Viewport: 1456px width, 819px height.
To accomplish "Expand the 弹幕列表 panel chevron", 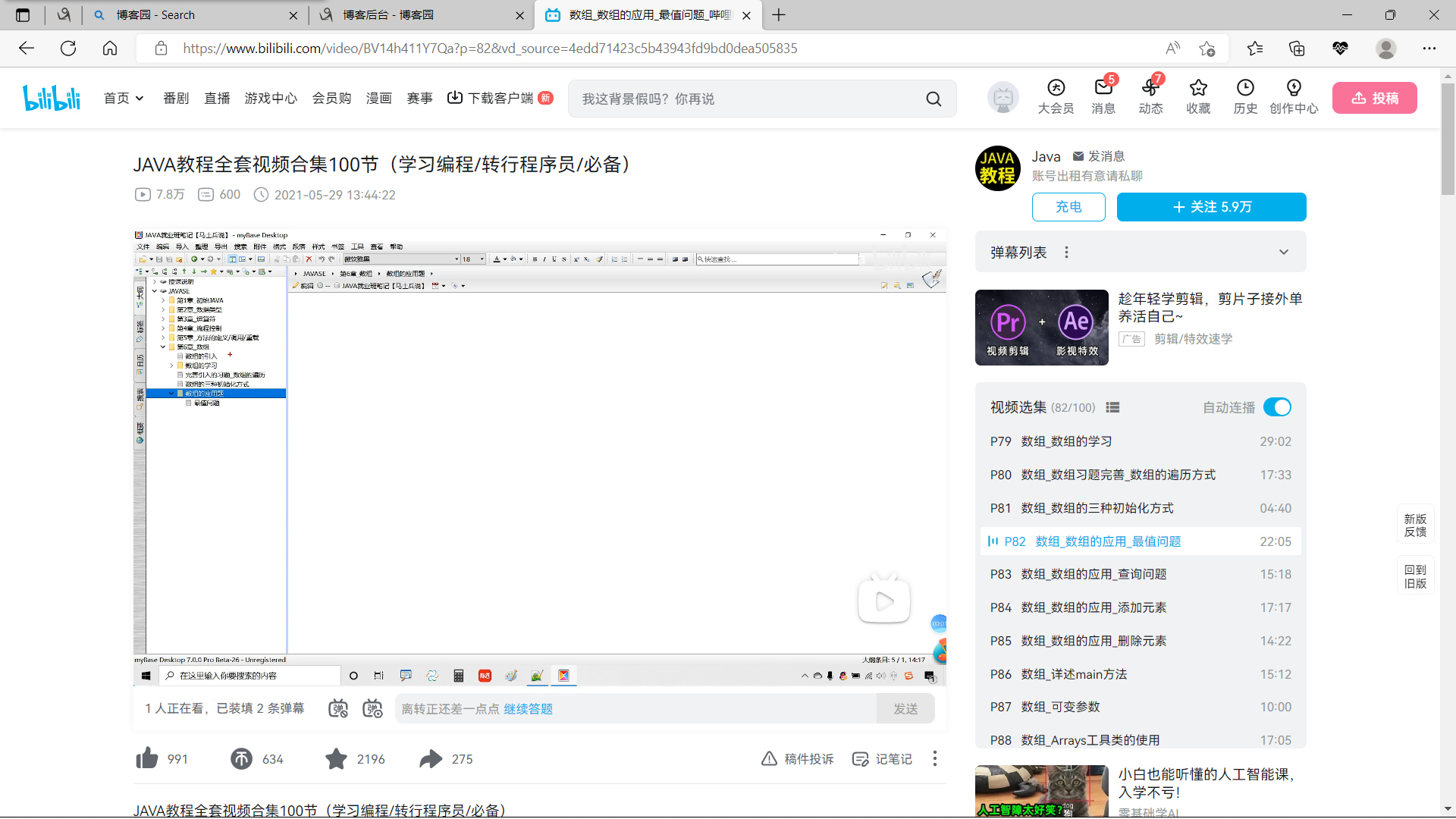I will tap(1283, 252).
